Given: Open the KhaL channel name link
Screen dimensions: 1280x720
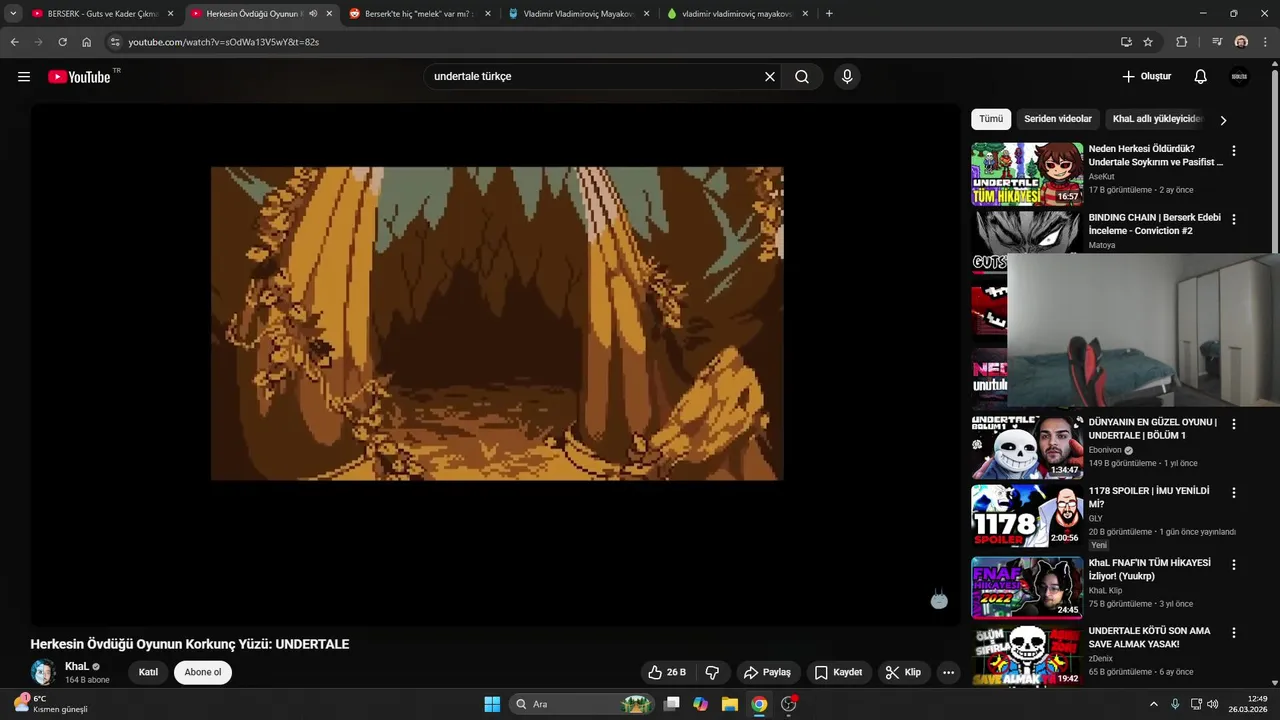Looking at the screenshot, I should [77, 666].
